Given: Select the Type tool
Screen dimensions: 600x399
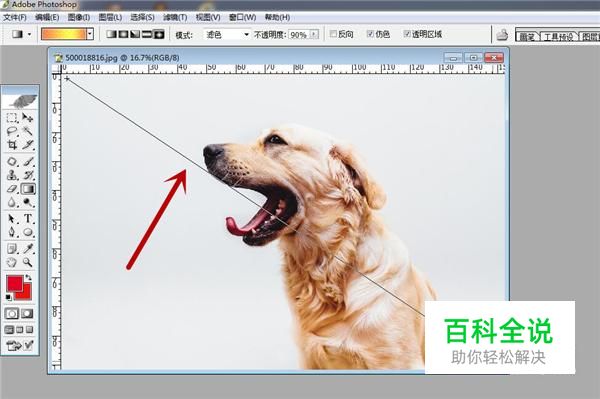Looking at the screenshot, I should [x=28, y=219].
